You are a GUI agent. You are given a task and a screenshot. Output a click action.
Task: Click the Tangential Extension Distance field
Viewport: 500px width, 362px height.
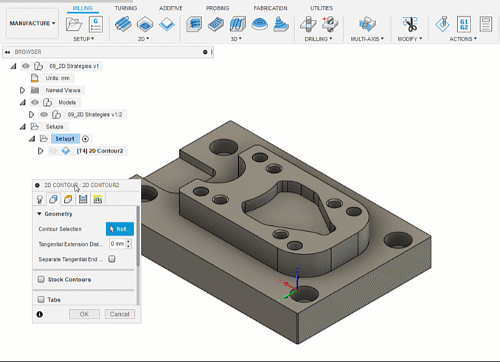click(x=117, y=244)
